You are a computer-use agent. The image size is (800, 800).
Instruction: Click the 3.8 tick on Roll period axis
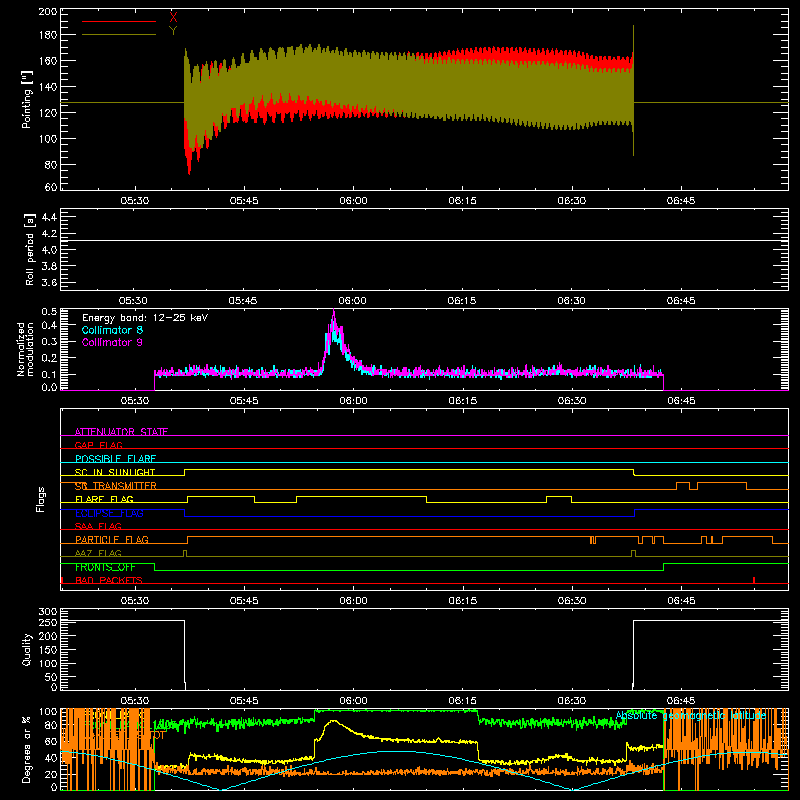pyautogui.click(x=49, y=266)
